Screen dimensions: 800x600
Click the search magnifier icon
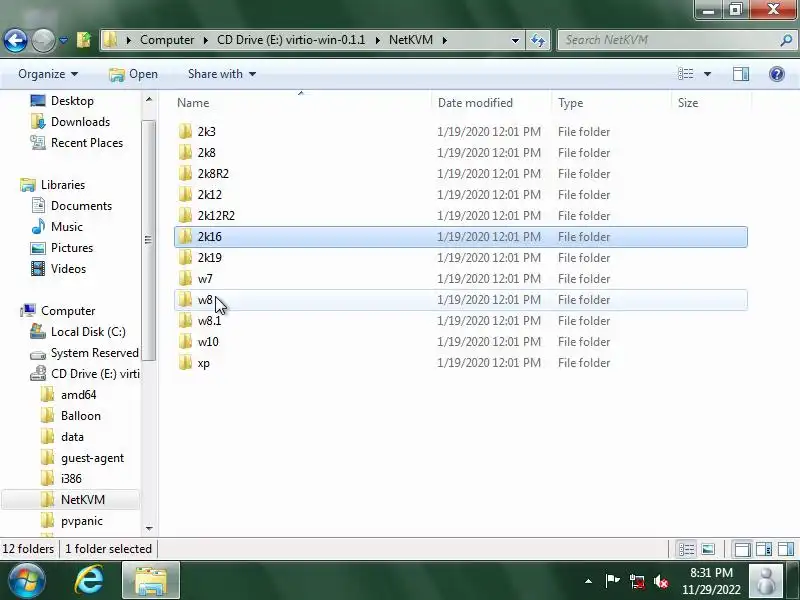pos(786,40)
